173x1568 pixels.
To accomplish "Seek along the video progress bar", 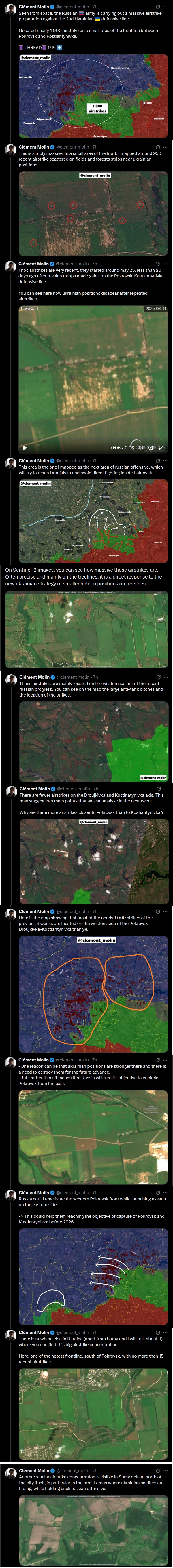I will 93,439.
